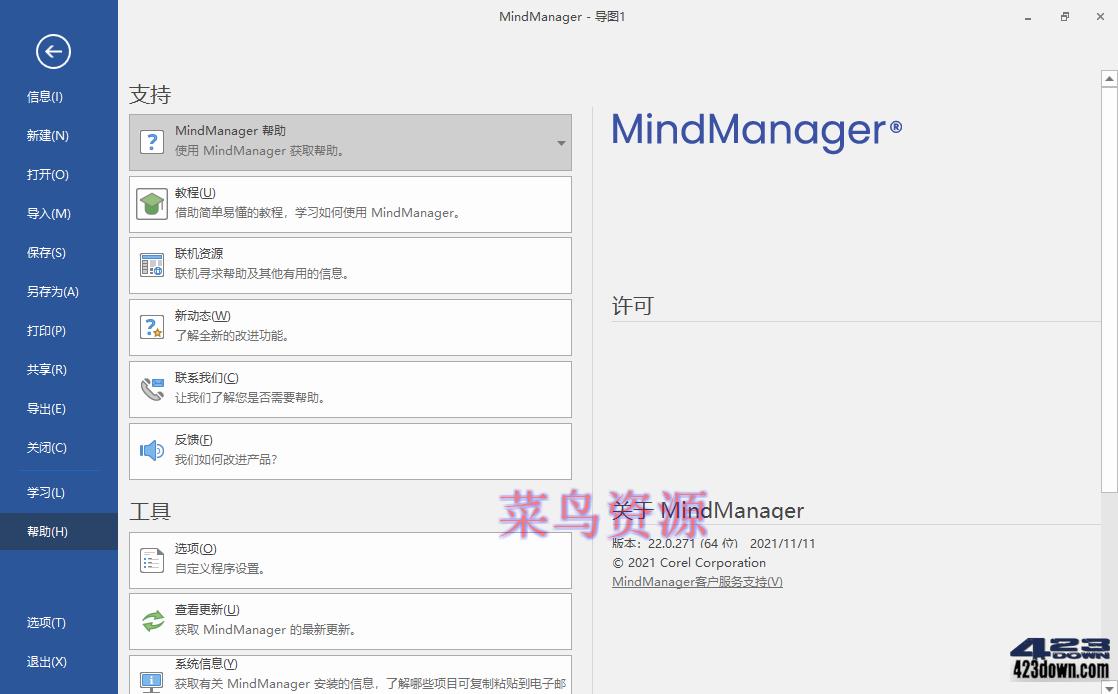Click the scrollbar up arrow on the right
Screen dimensions: 1118x694
point(1108,77)
